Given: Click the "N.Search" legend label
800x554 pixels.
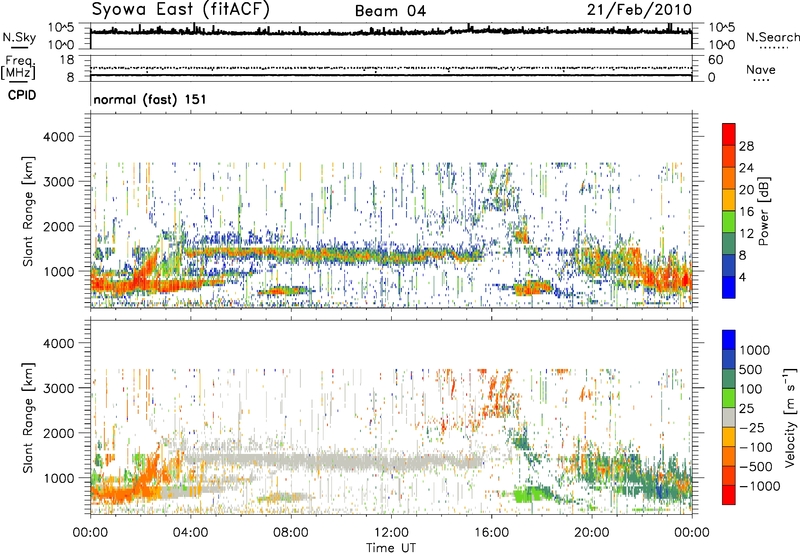Looking at the screenshot, I should tap(773, 37).
